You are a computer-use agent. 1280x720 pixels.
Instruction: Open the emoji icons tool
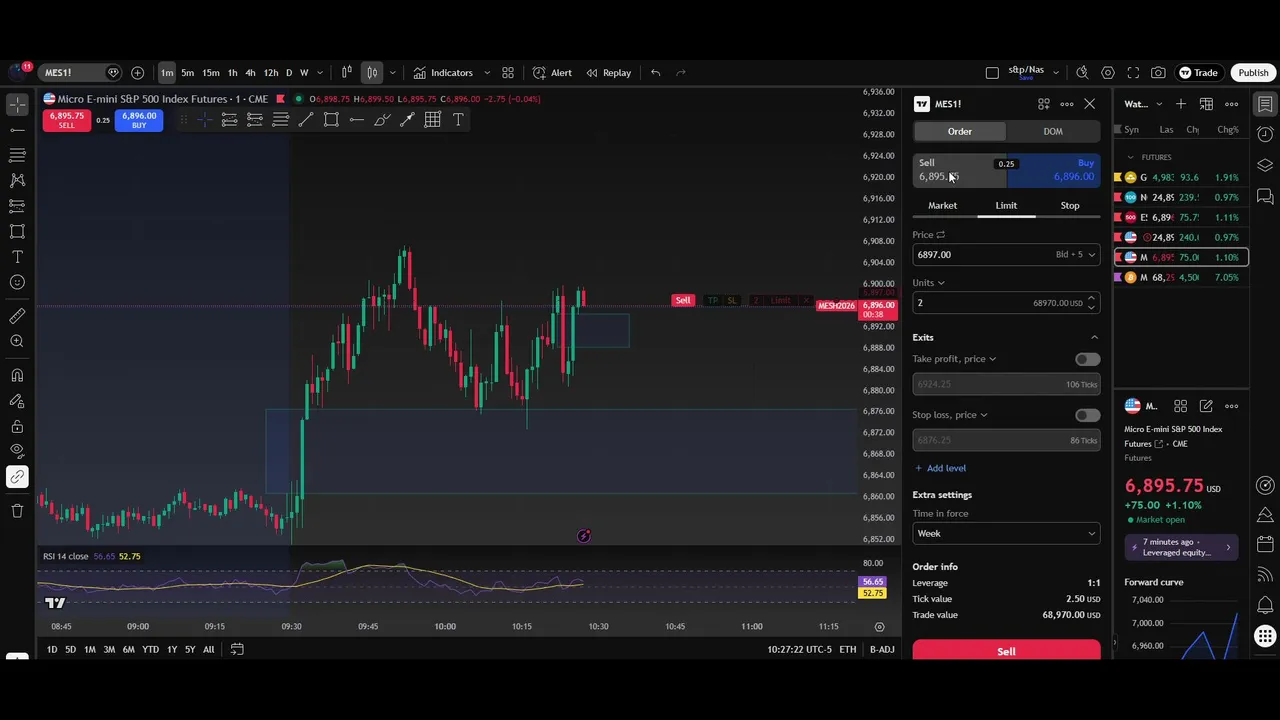tap(17, 282)
